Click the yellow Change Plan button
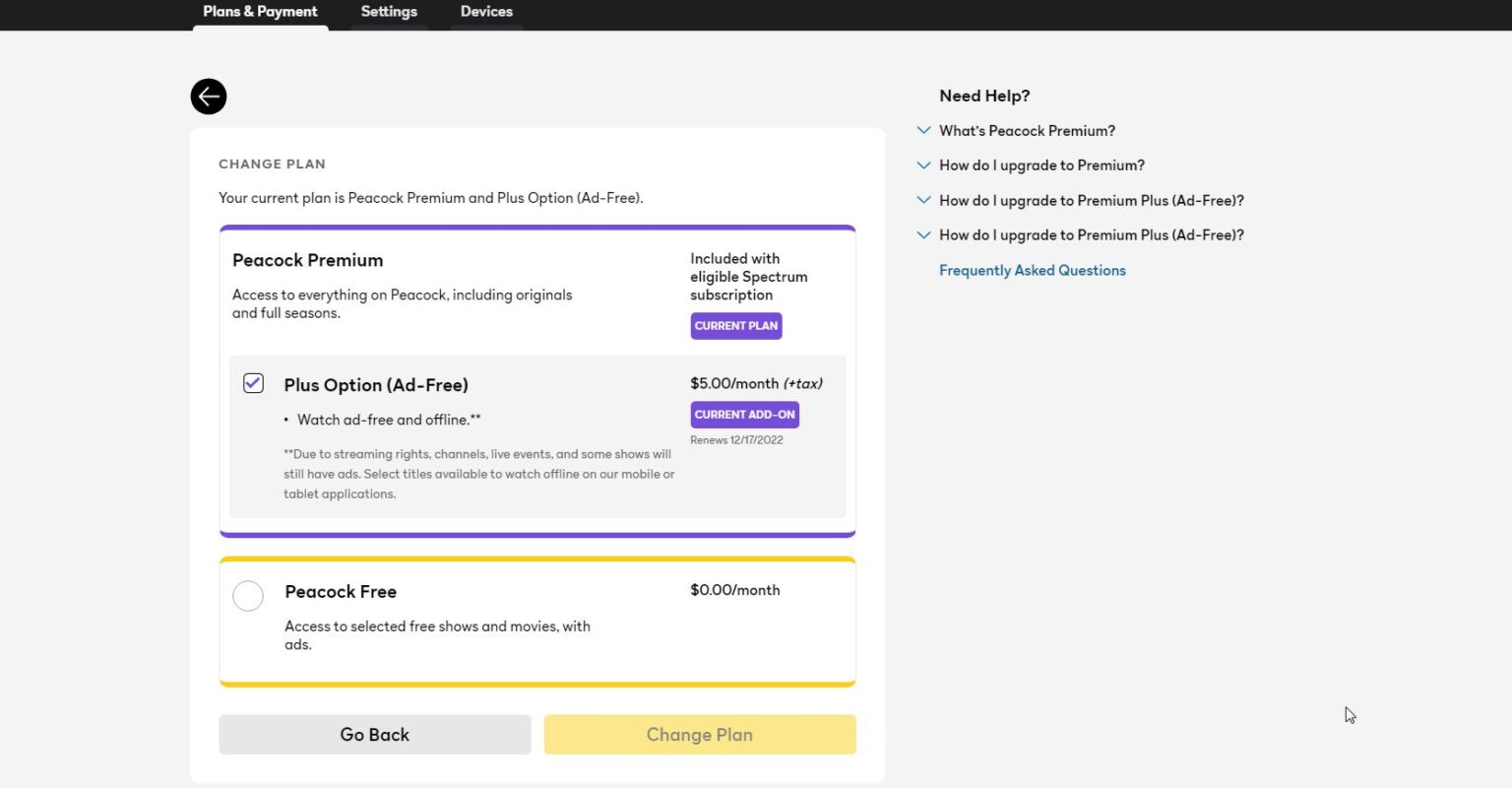Image resolution: width=1512 pixels, height=788 pixels. [699, 735]
